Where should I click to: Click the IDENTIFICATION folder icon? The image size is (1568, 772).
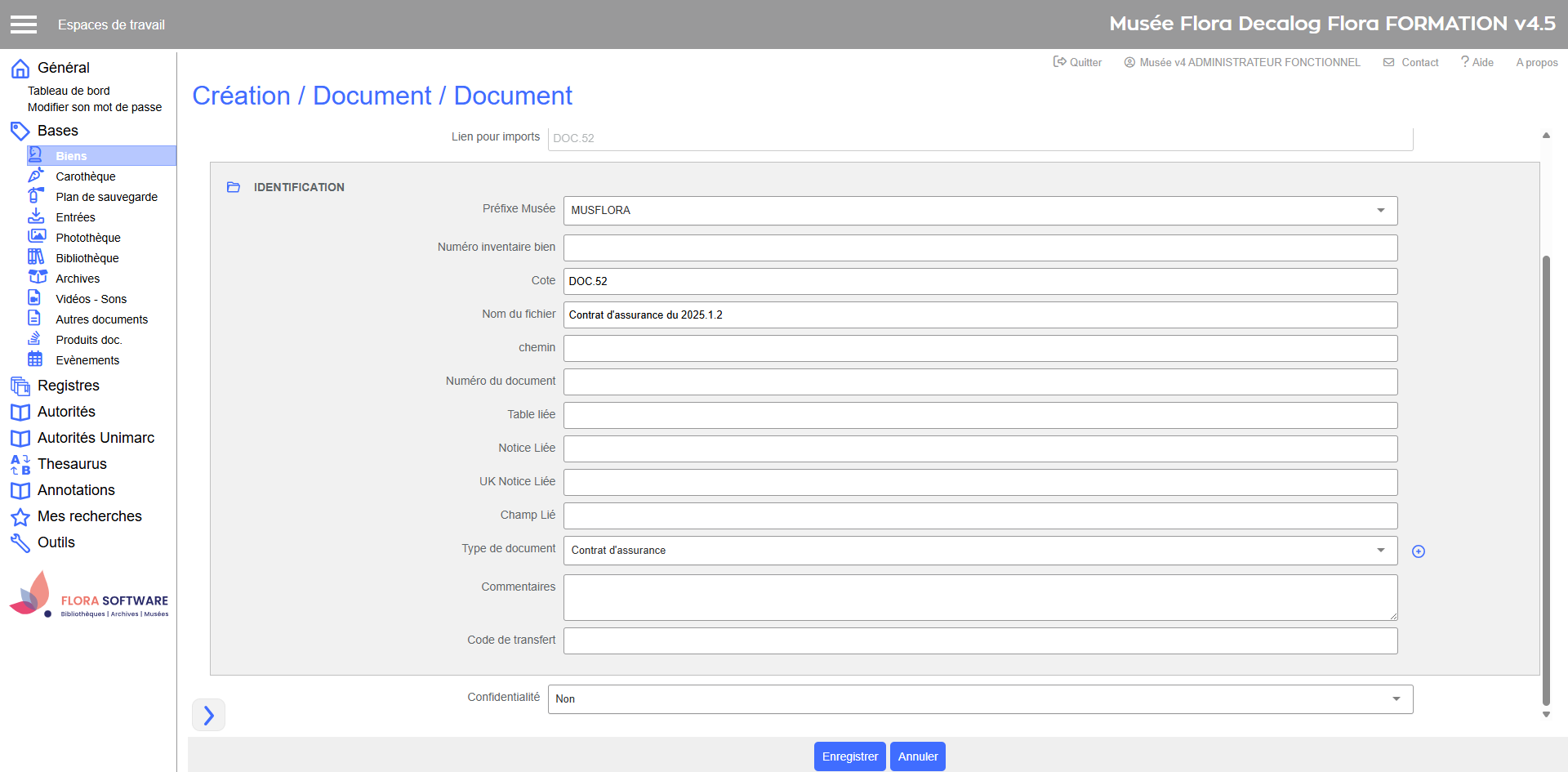234,187
